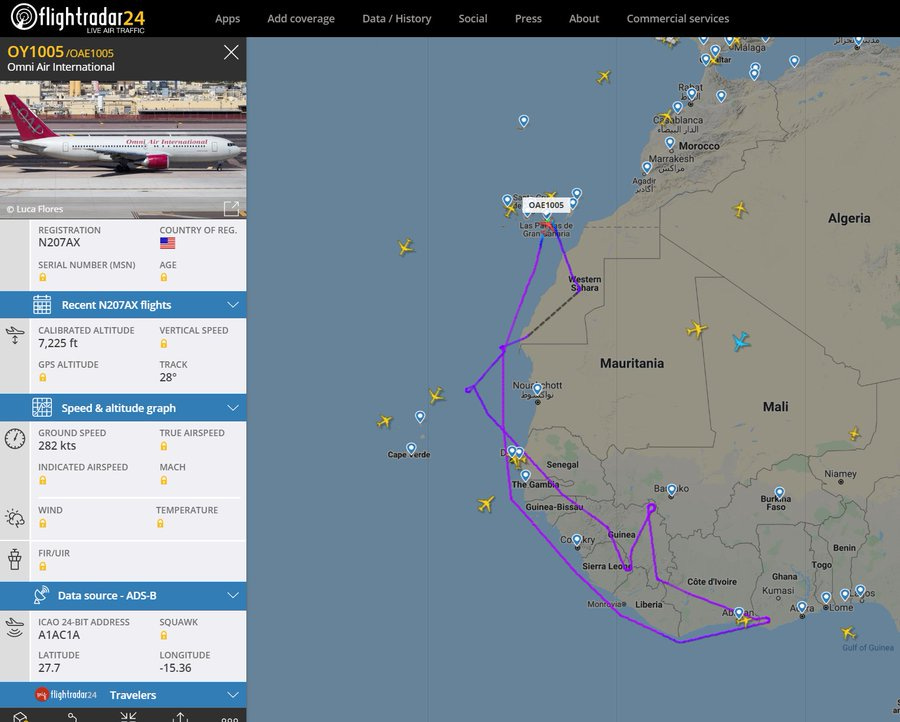Click the 282 kts ground speed value
This screenshot has width=900, height=722.
pos(57,445)
